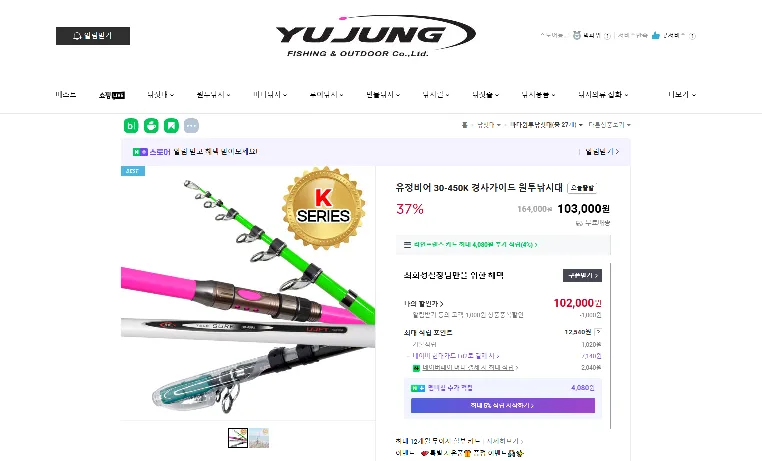762x461 pixels.
Task: Click the dark bell notification button top-left
Action: tap(93, 36)
